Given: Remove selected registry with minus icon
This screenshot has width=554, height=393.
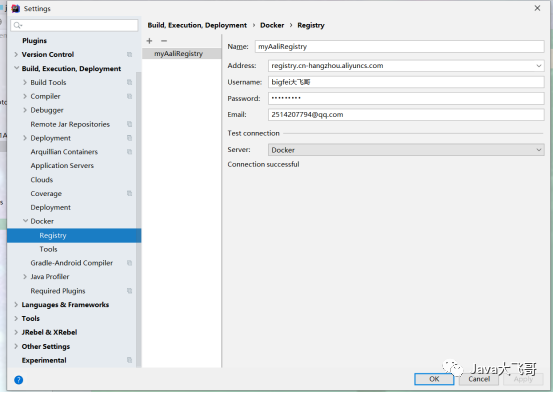Looking at the screenshot, I should (x=164, y=41).
